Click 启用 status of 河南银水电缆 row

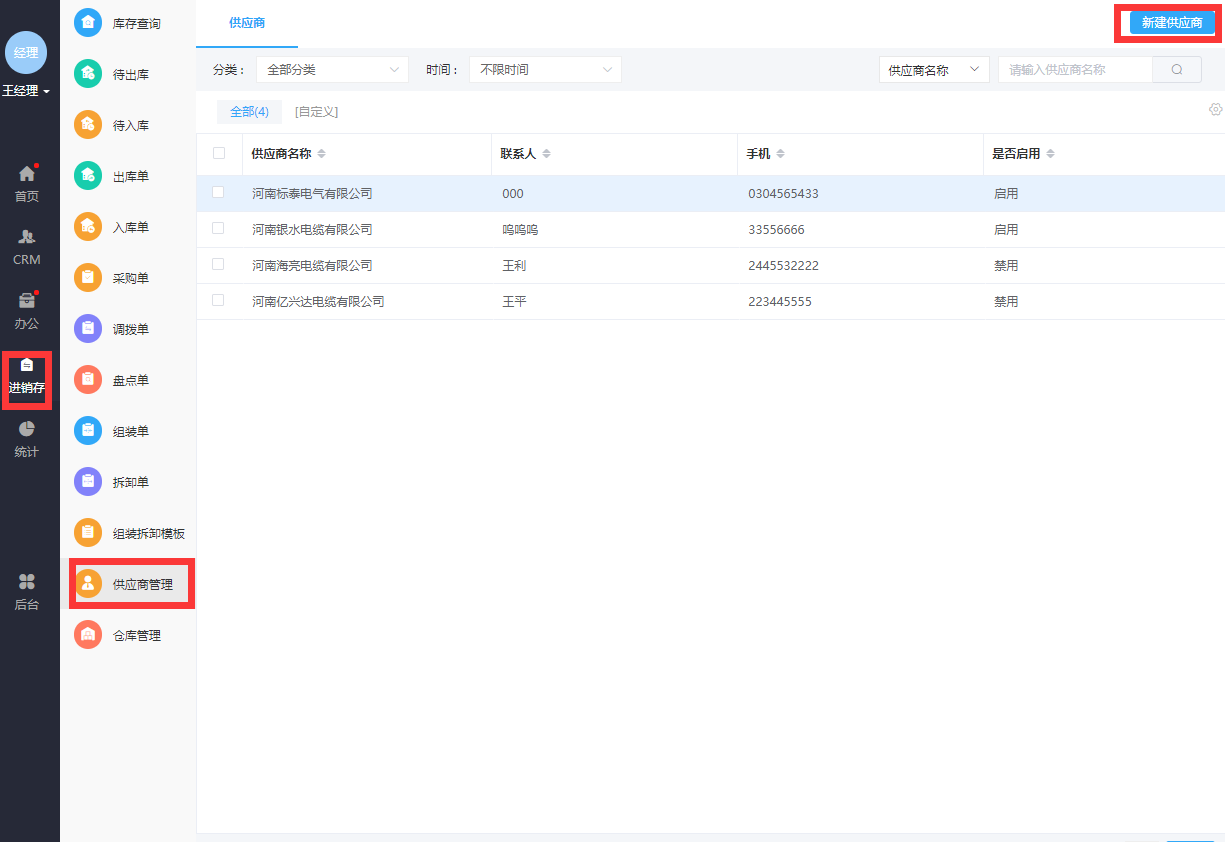coord(1006,230)
